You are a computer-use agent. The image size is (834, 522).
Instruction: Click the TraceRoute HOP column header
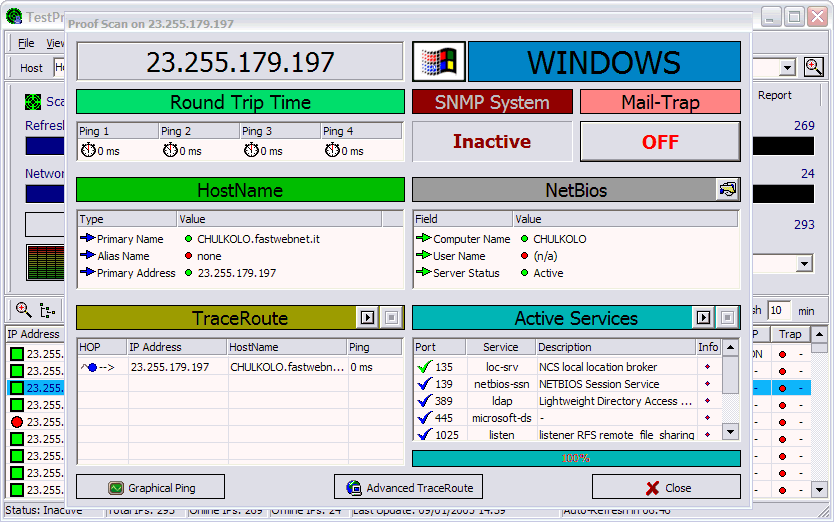click(x=102, y=347)
